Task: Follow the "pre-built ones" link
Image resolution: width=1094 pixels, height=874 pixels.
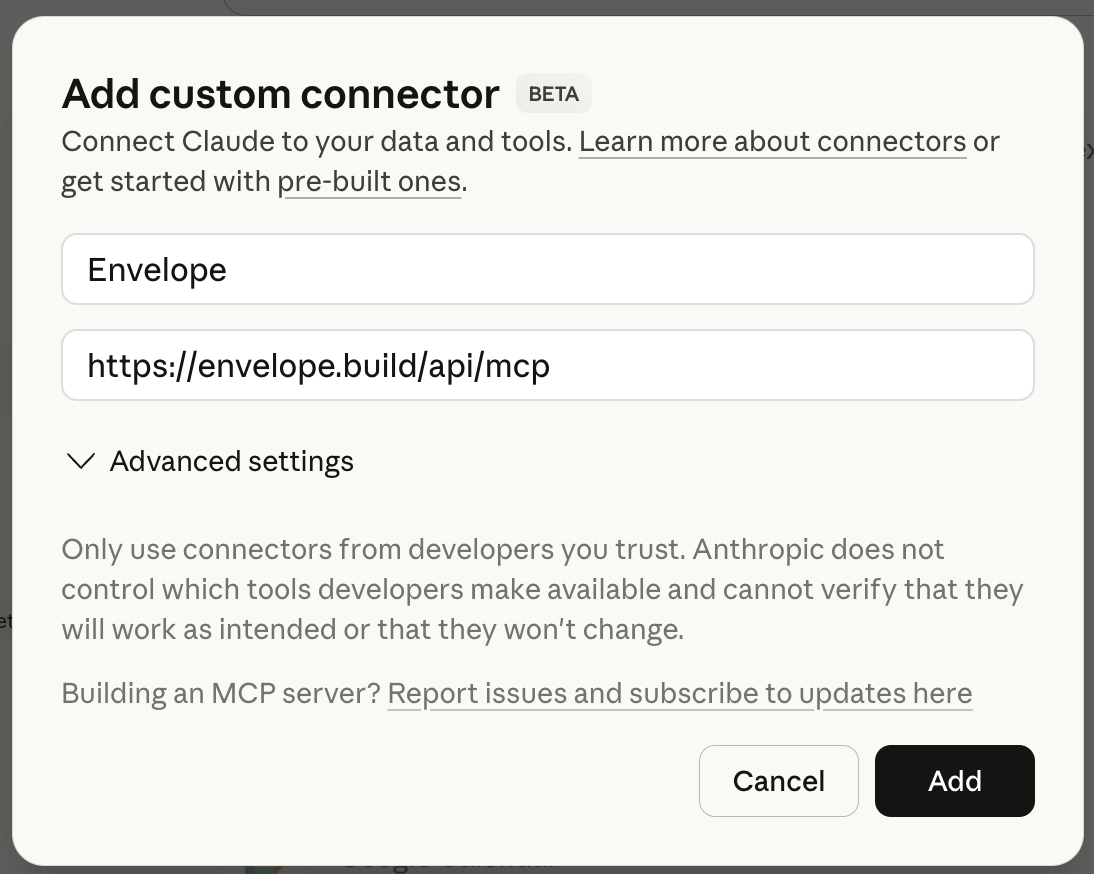Action: tap(370, 181)
